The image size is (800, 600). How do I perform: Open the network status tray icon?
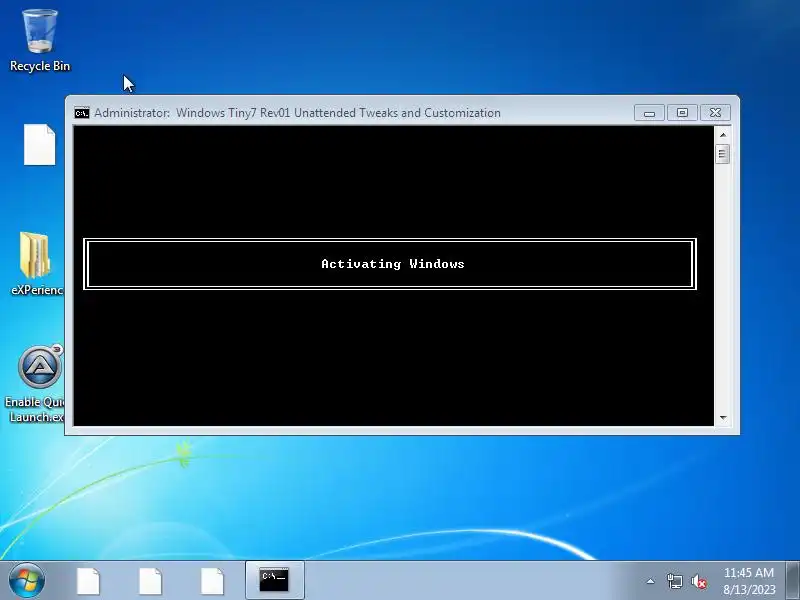click(674, 581)
